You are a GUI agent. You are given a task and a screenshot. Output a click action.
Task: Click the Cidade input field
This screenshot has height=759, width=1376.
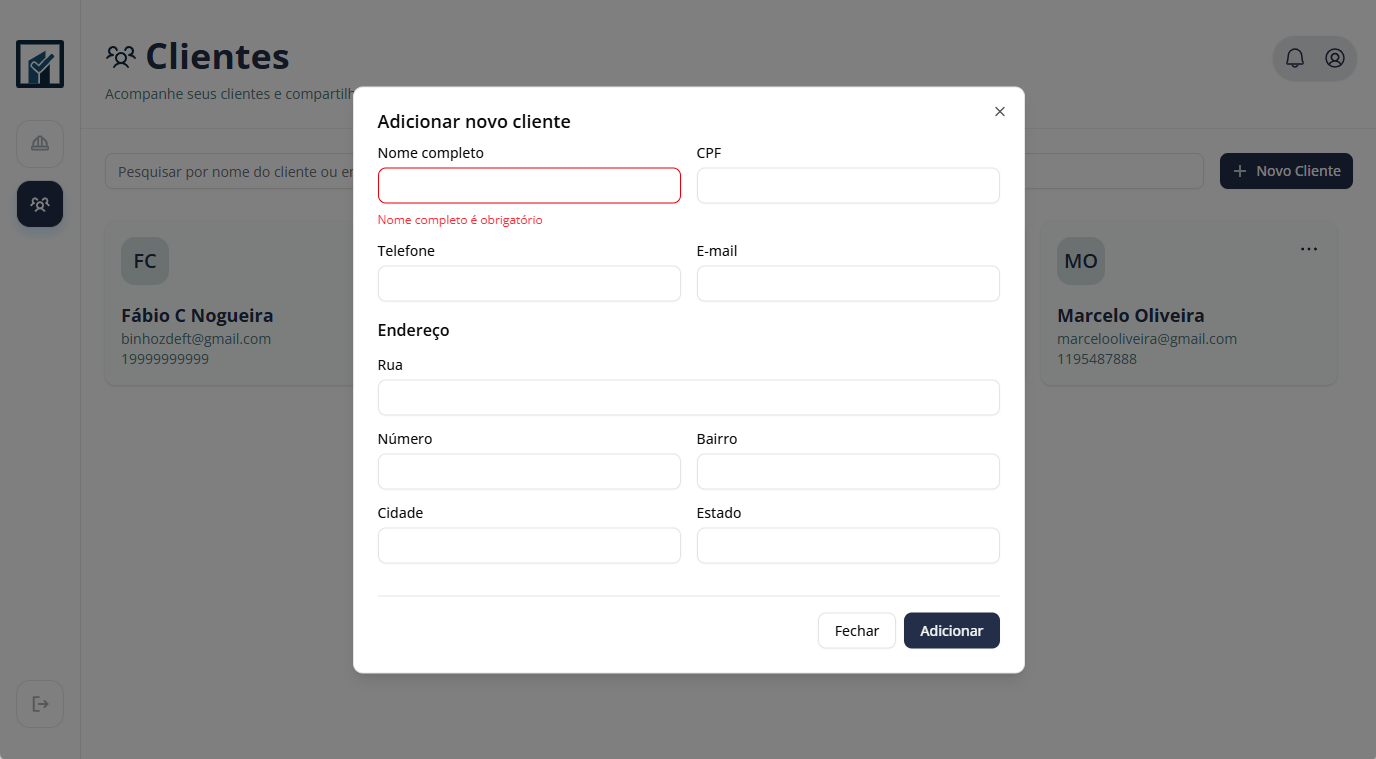(x=529, y=546)
